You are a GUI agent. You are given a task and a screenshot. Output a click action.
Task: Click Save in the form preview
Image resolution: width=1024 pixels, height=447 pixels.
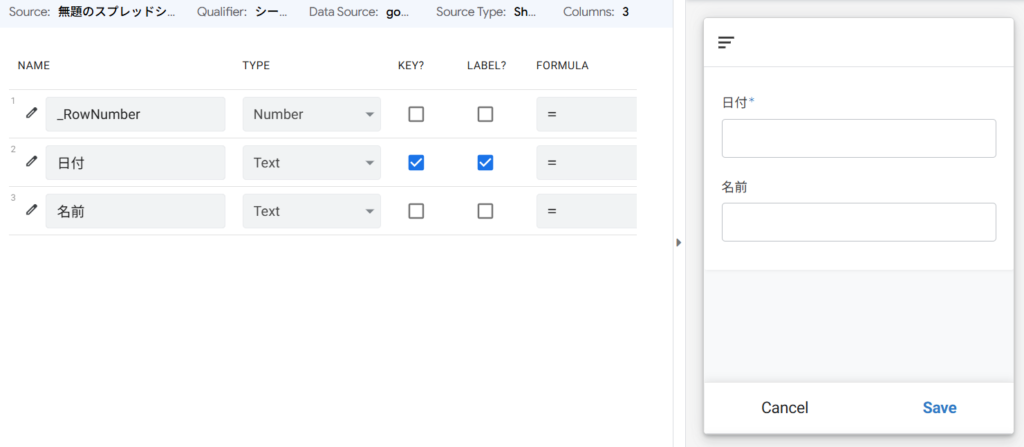tap(939, 408)
